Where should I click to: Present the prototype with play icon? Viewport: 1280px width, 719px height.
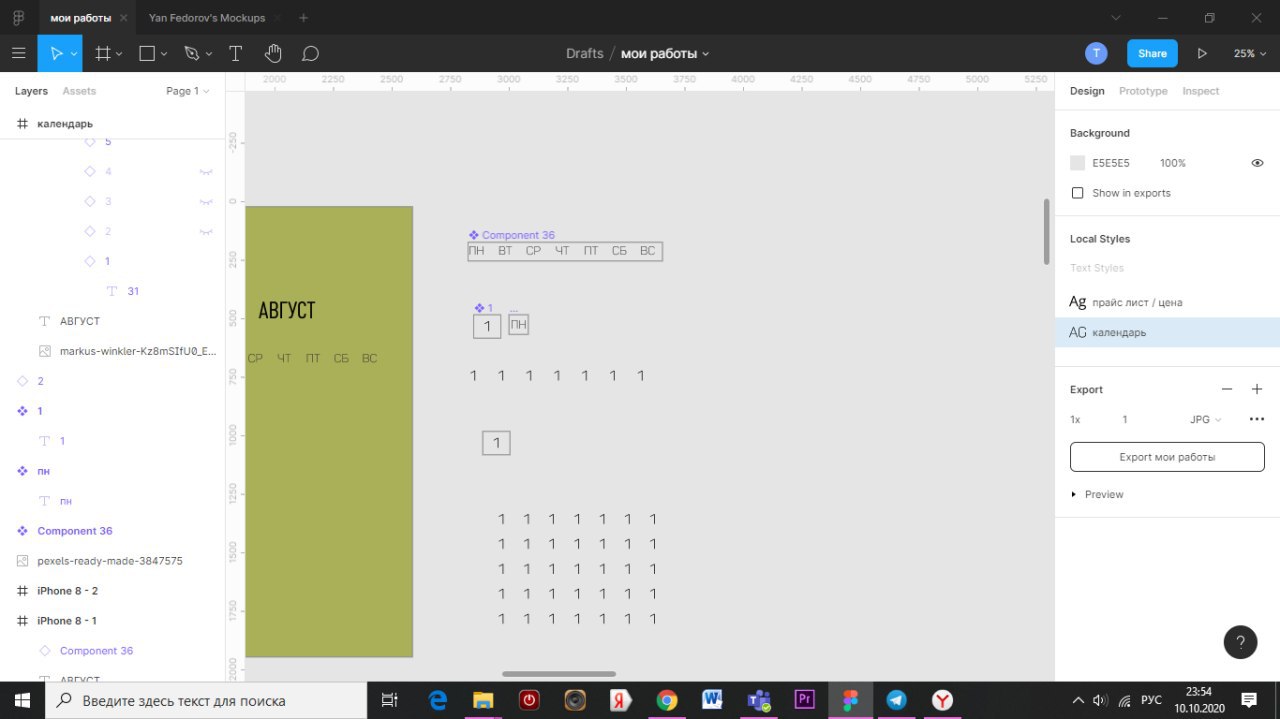point(1202,53)
